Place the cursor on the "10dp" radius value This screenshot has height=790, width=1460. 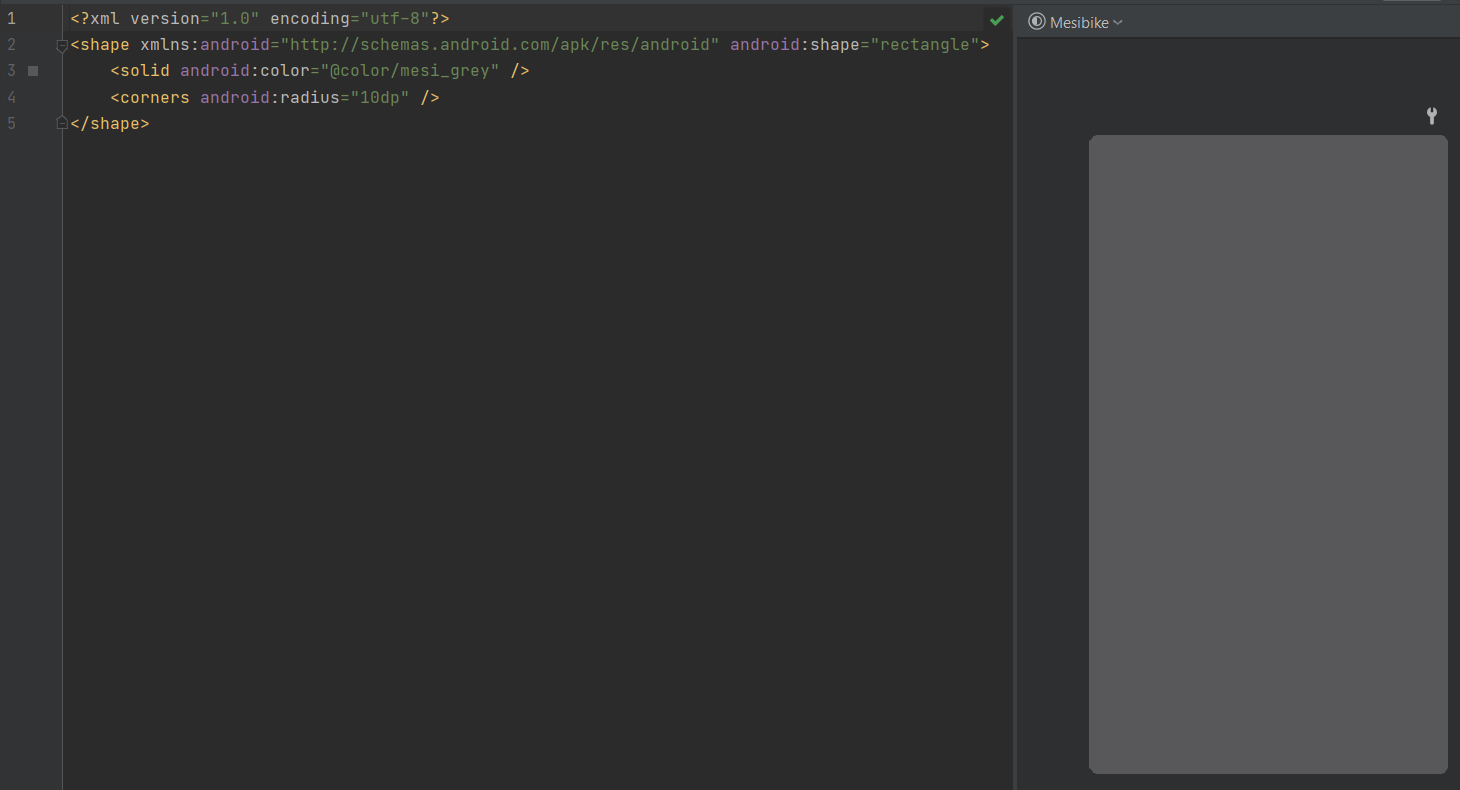coord(380,97)
